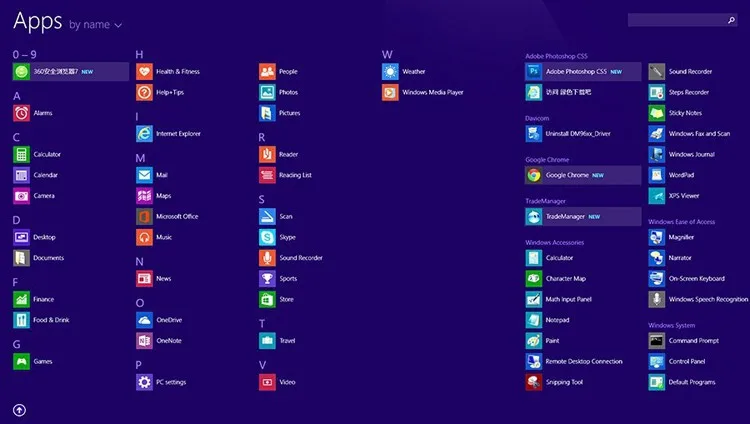Open PC settings gear icon
750x424 pixels.
[144, 382]
